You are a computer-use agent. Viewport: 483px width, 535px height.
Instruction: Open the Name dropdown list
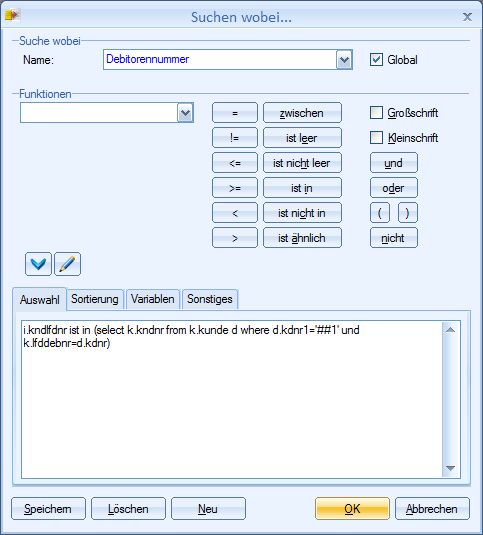pos(344,60)
